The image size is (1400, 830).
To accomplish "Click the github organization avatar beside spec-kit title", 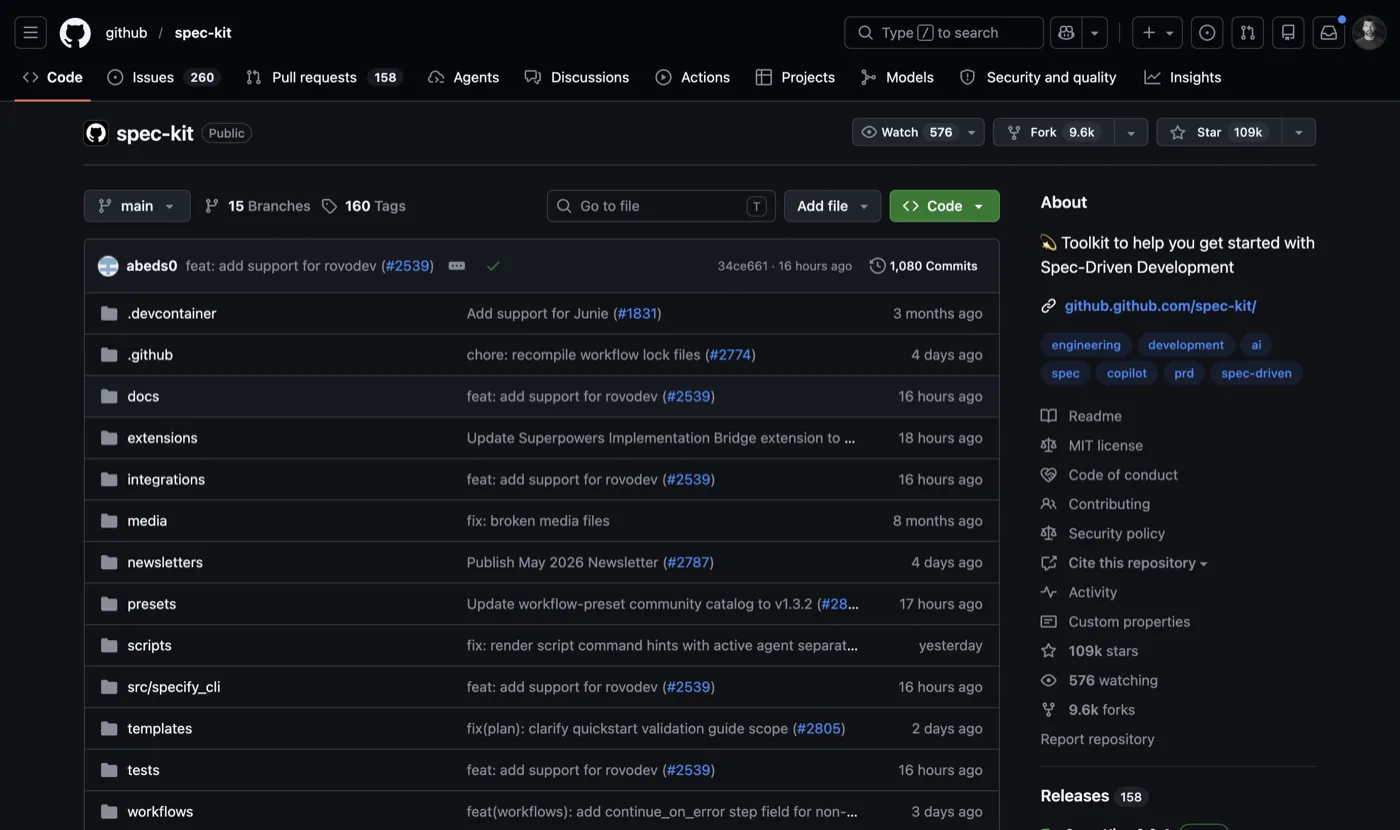I will tap(96, 133).
